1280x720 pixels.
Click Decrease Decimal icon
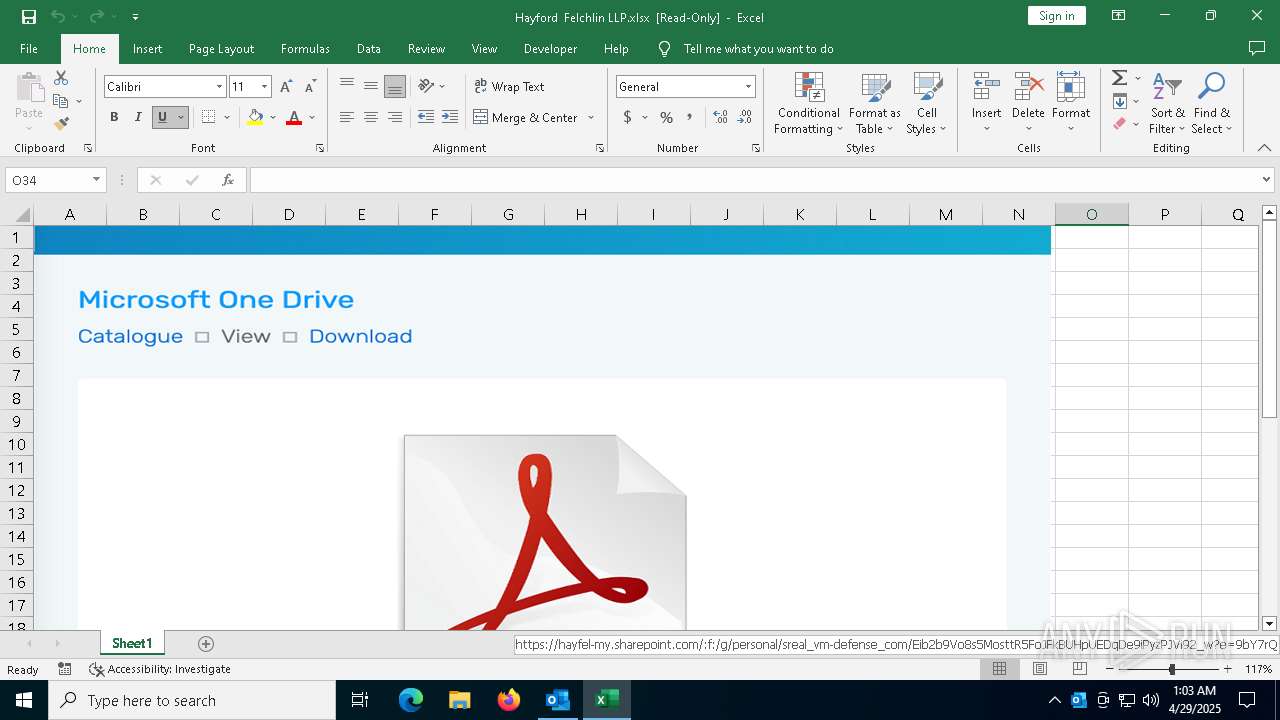[744, 117]
